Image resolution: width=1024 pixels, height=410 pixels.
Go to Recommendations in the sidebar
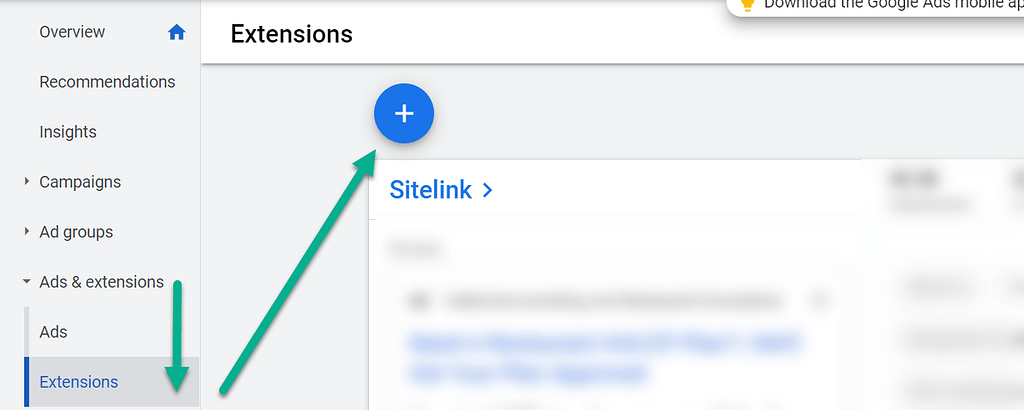(107, 82)
